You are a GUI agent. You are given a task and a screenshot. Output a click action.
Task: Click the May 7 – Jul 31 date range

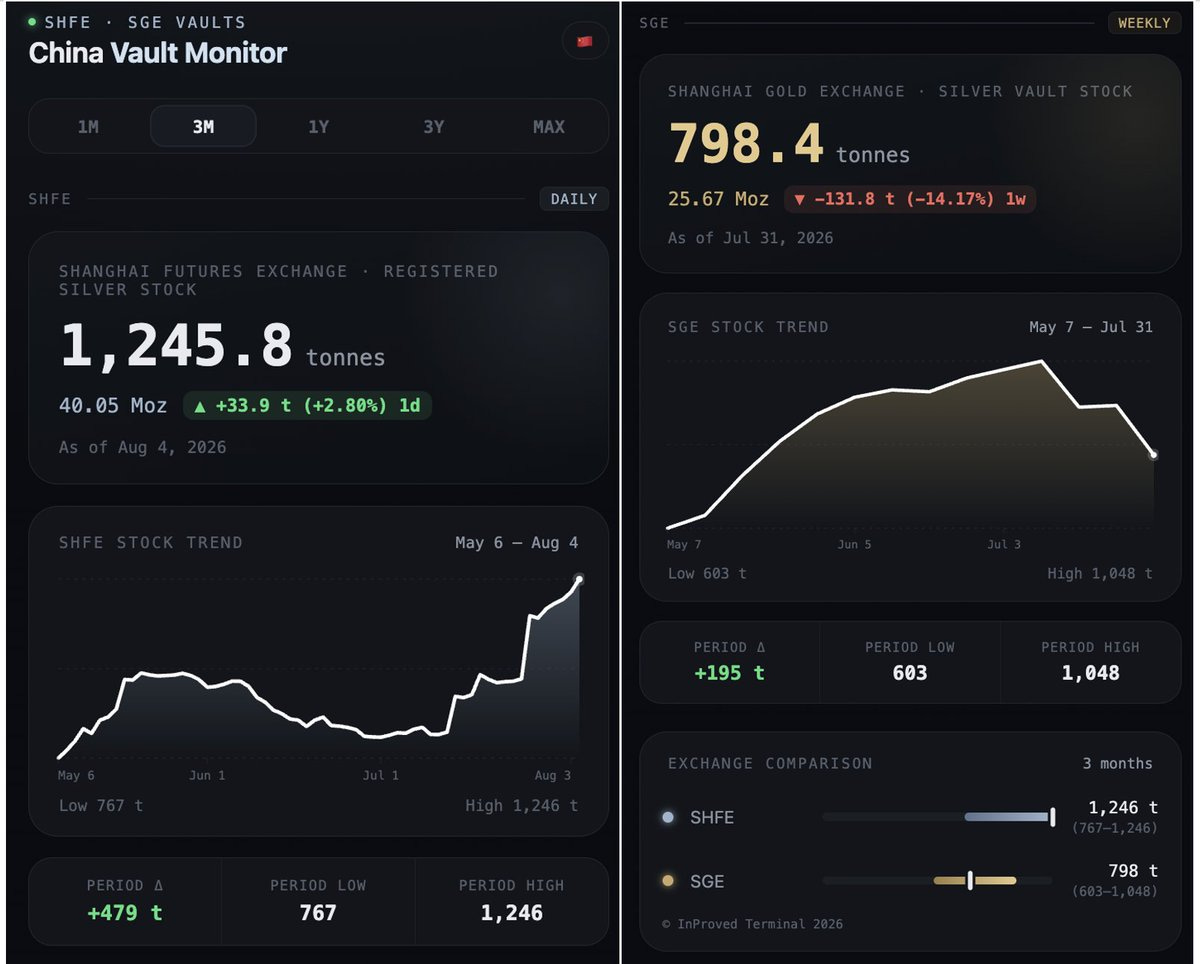coord(1091,327)
